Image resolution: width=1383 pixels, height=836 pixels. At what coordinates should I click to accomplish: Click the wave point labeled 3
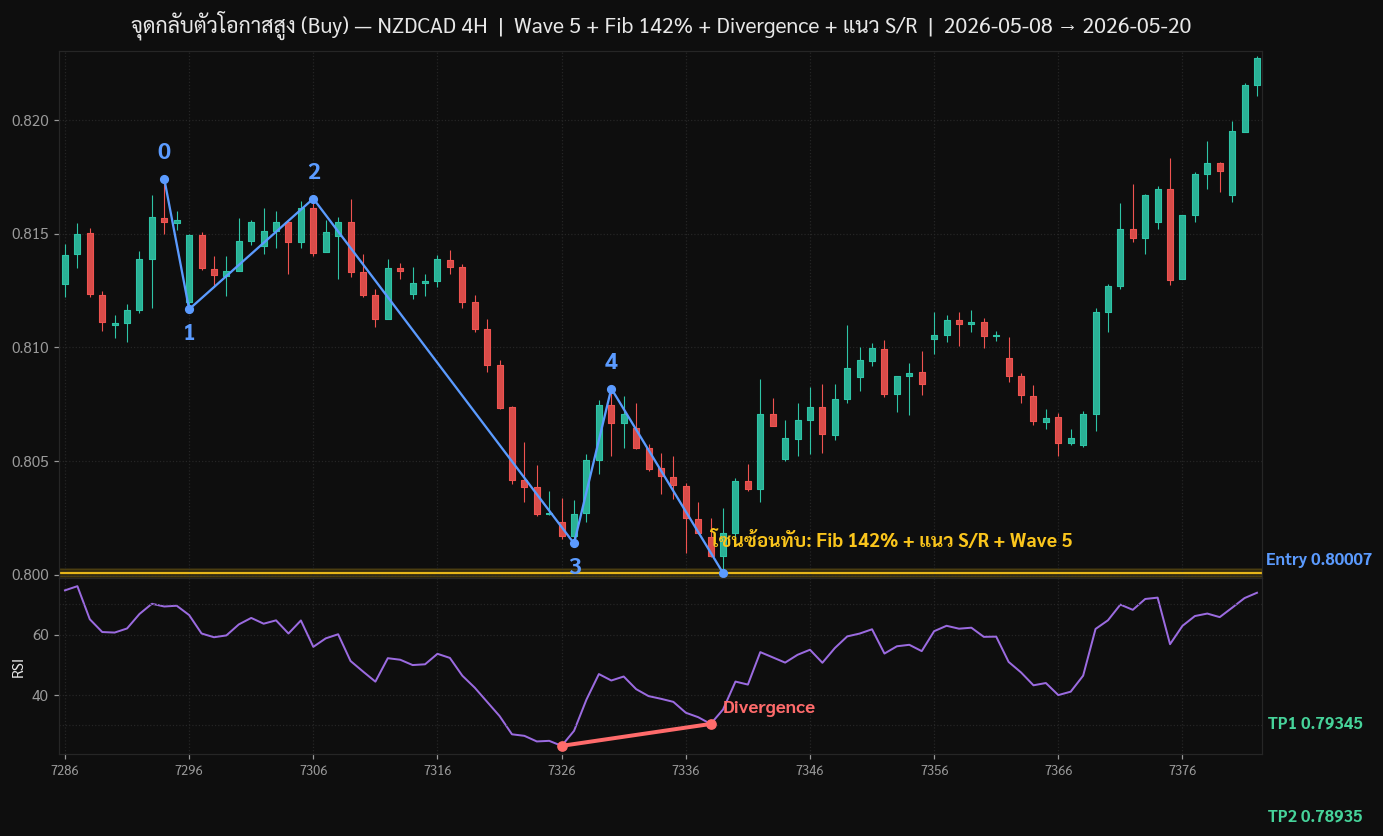(574, 543)
